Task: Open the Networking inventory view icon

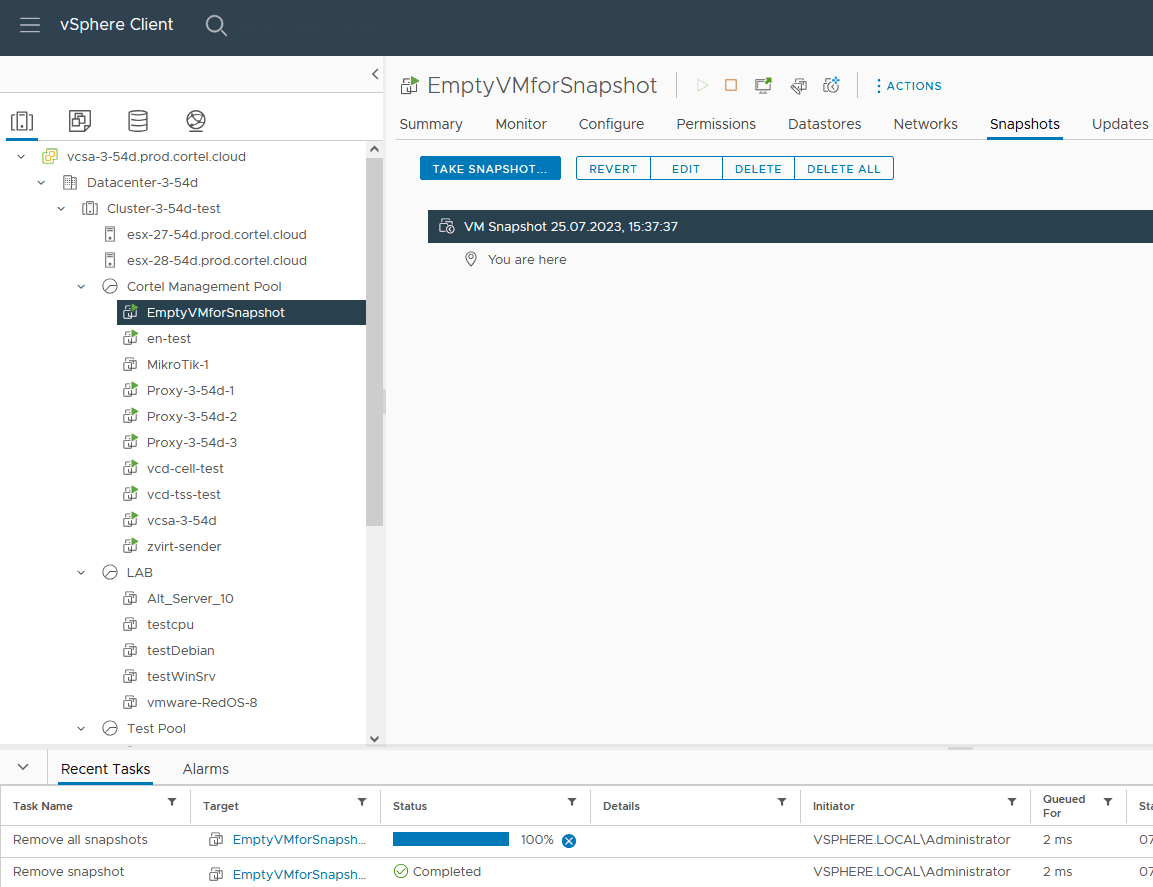Action: (196, 121)
